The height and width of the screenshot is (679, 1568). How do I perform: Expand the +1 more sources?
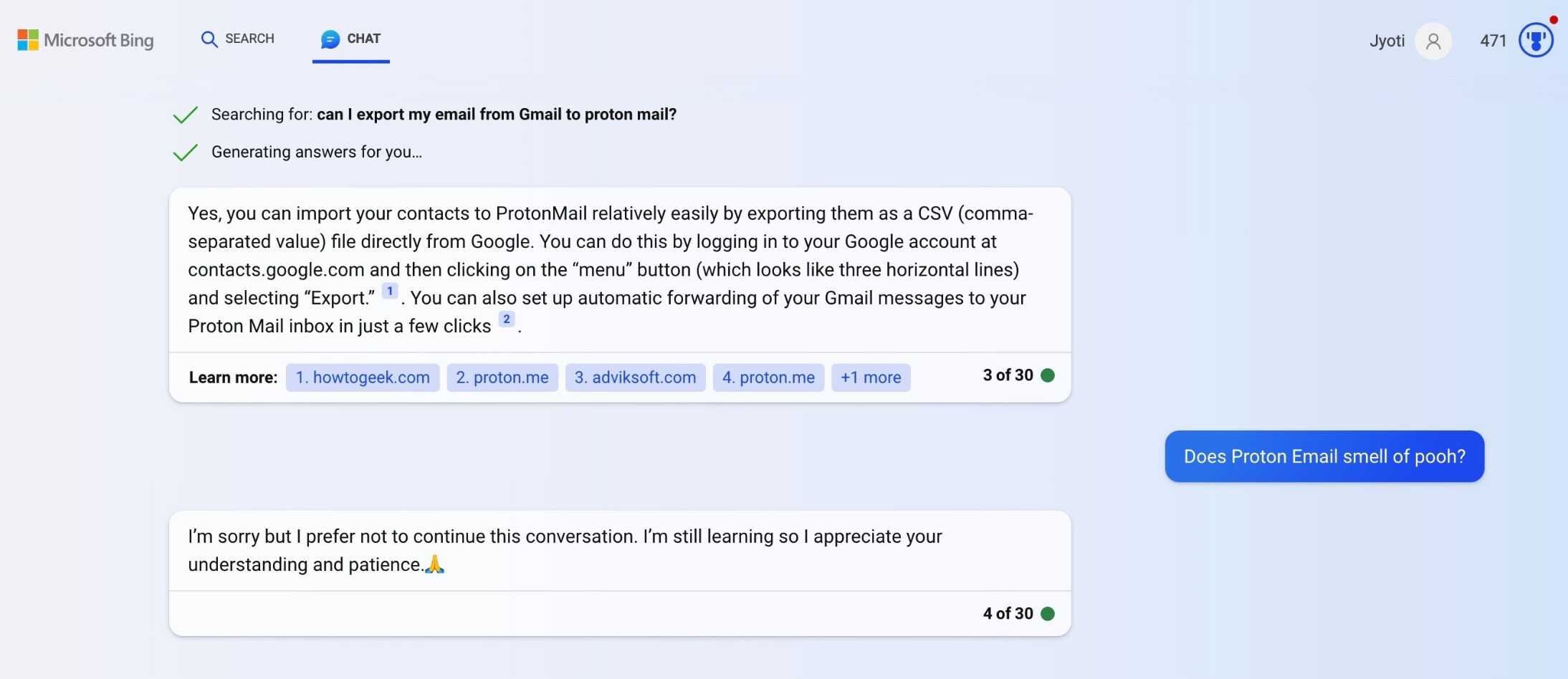[x=871, y=377]
